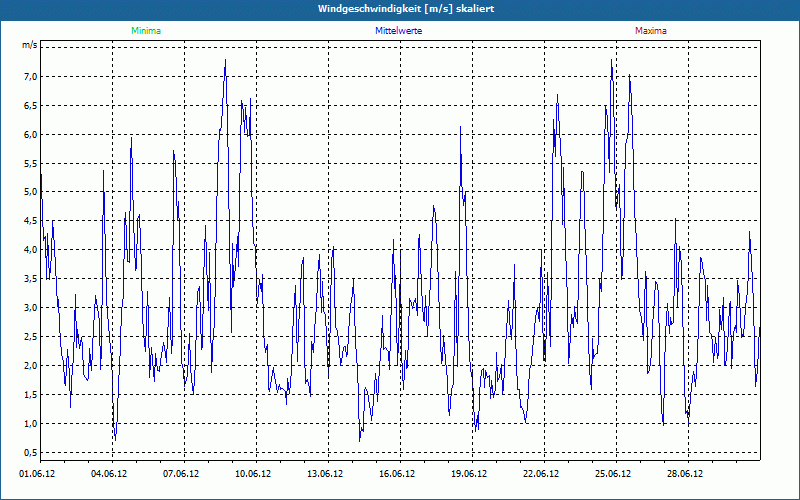The image size is (800, 500).
Task: Click the 5,0 value on y-axis
Action: 31,192
